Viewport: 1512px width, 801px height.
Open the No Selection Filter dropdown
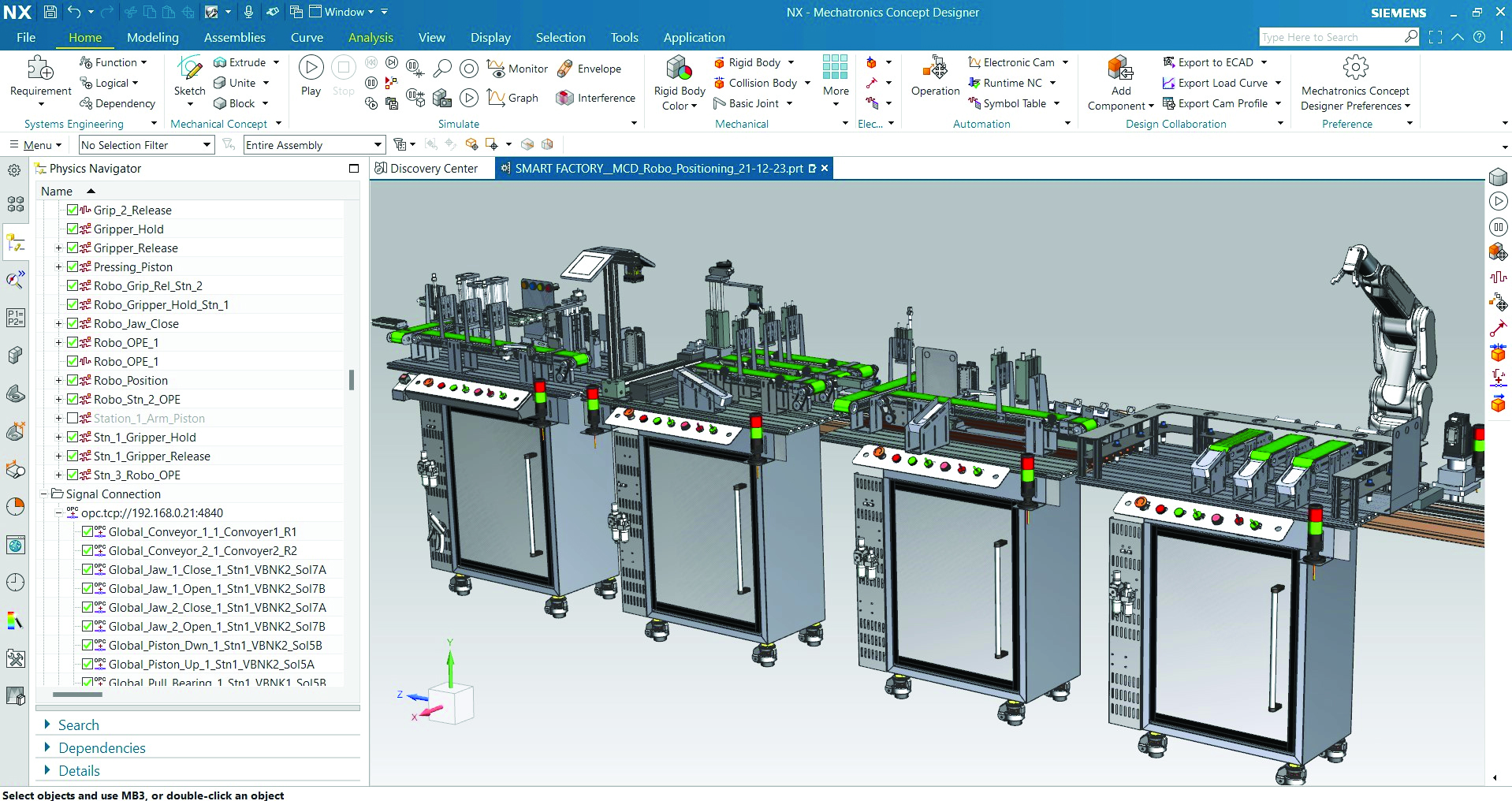click(x=207, y=145)
